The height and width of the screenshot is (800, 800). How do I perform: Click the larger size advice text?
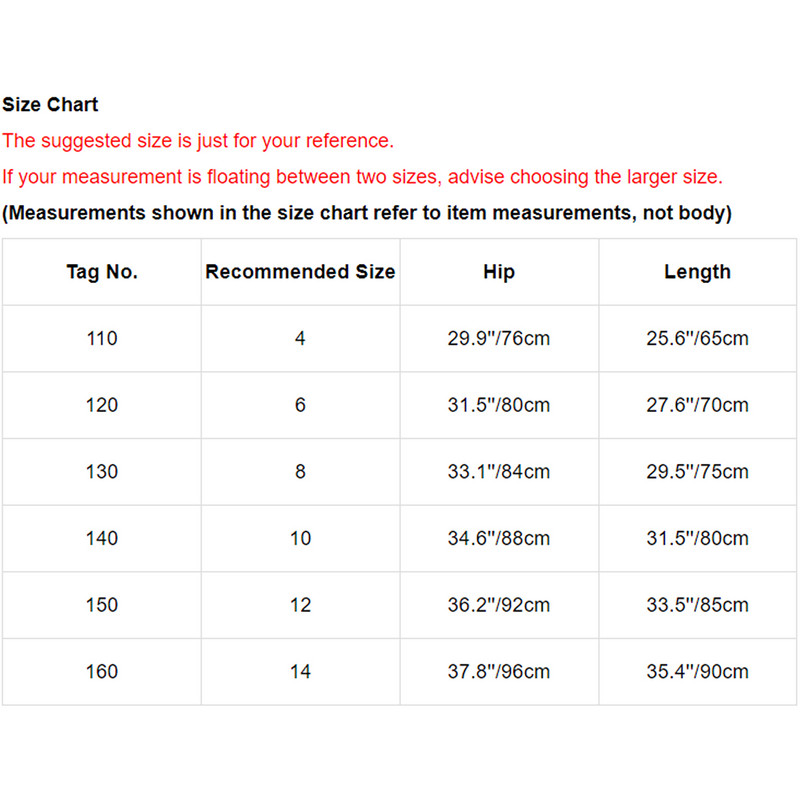tap(362, 177)
